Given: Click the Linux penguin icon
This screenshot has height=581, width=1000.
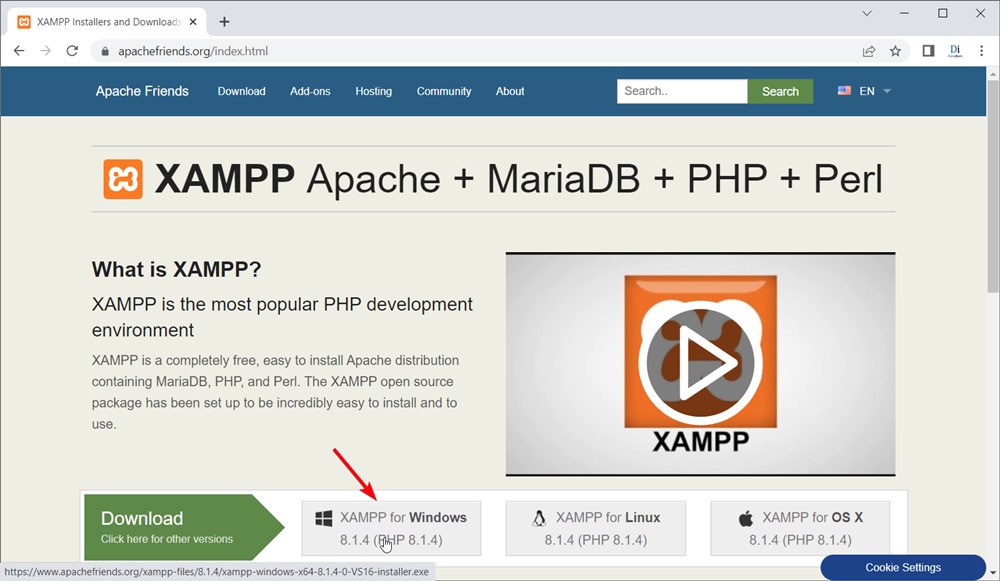Looking at the screenshot, I should (539, 518).
